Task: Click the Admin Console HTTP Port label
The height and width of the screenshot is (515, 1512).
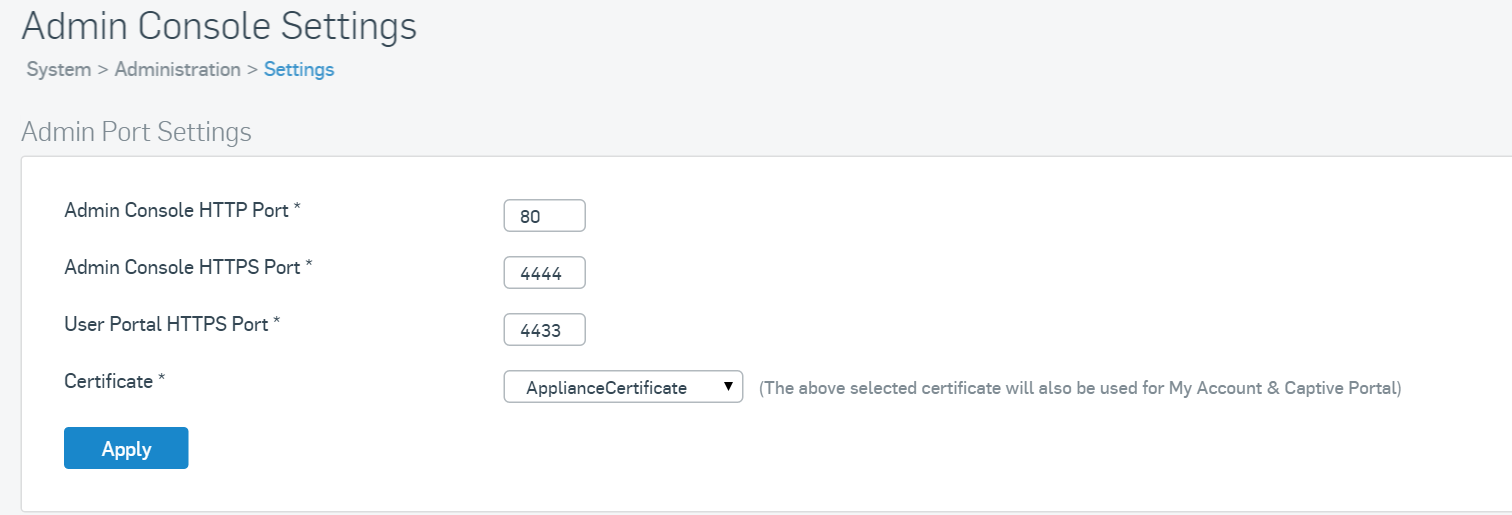Action: tap(176, 211)
